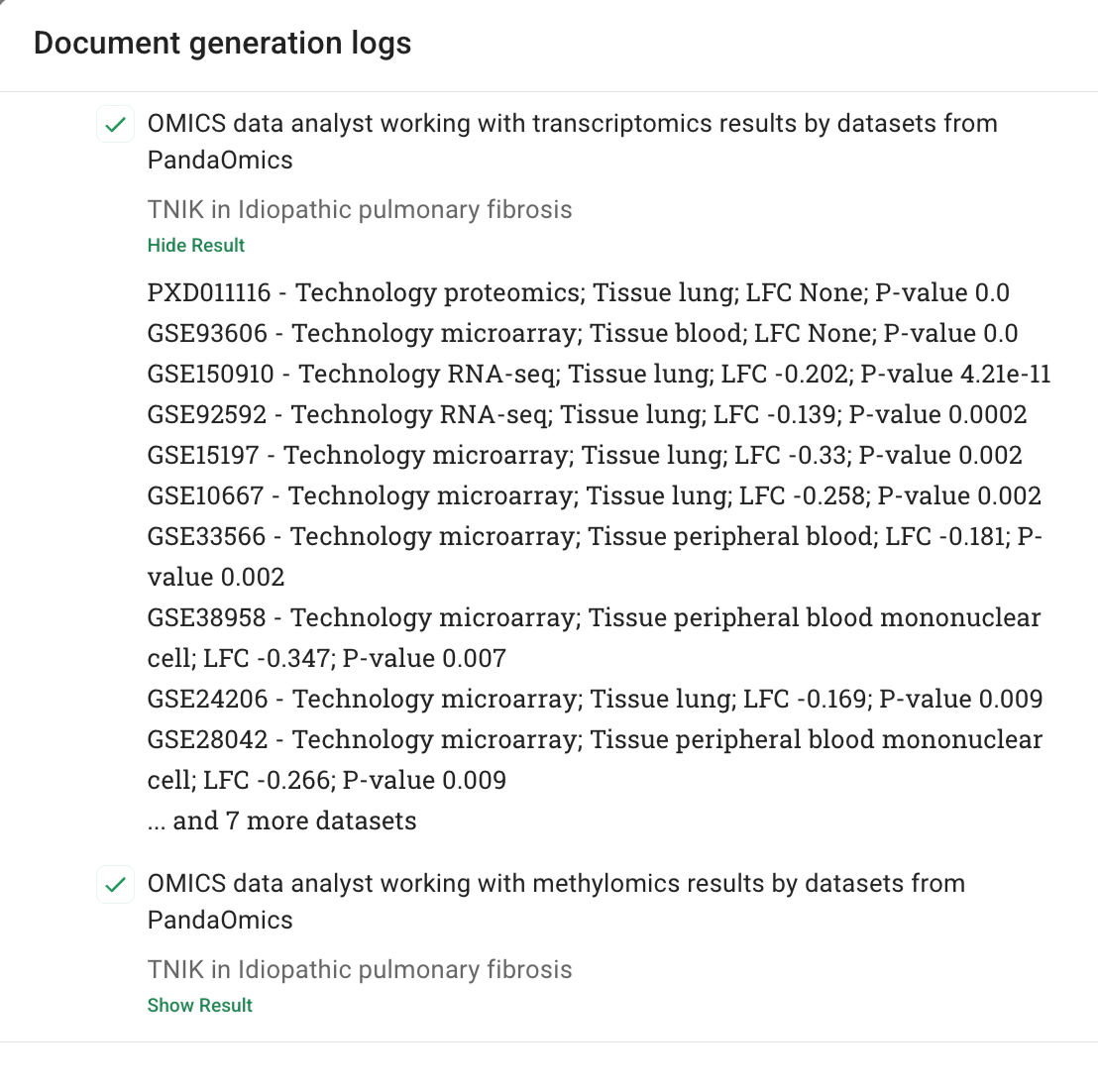The height and width of the screenshot is (1092, 1098).
Task: Click the transcriptomics step green checkmark icon
Action: (116, 125)
